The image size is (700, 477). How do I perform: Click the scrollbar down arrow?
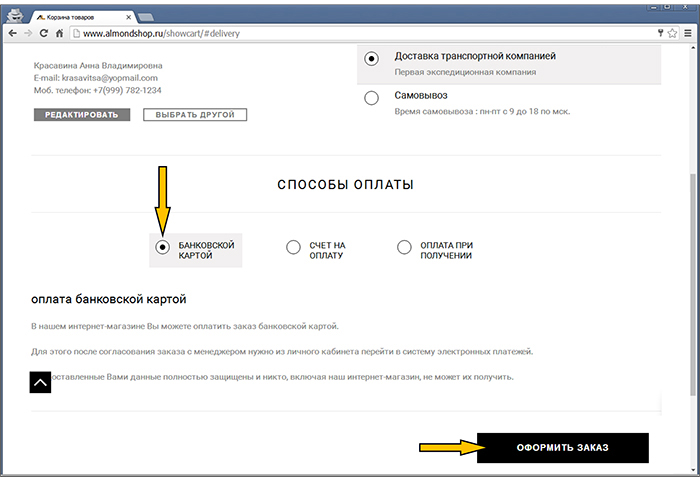[693, 470]
